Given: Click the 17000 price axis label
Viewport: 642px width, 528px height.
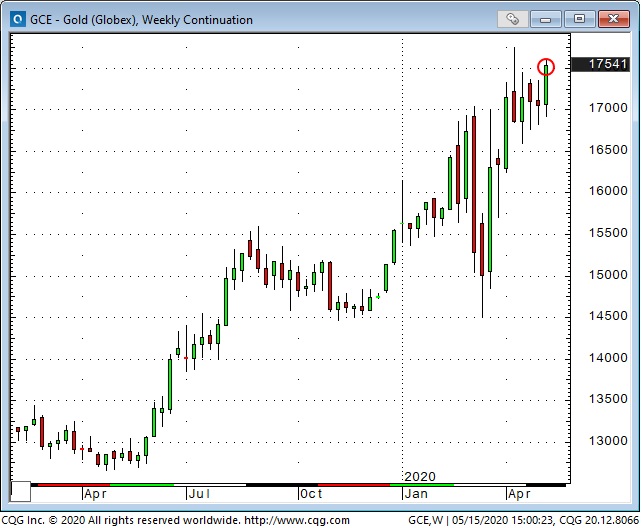Looking at the screenshot, I should click(x=608, y=108).
